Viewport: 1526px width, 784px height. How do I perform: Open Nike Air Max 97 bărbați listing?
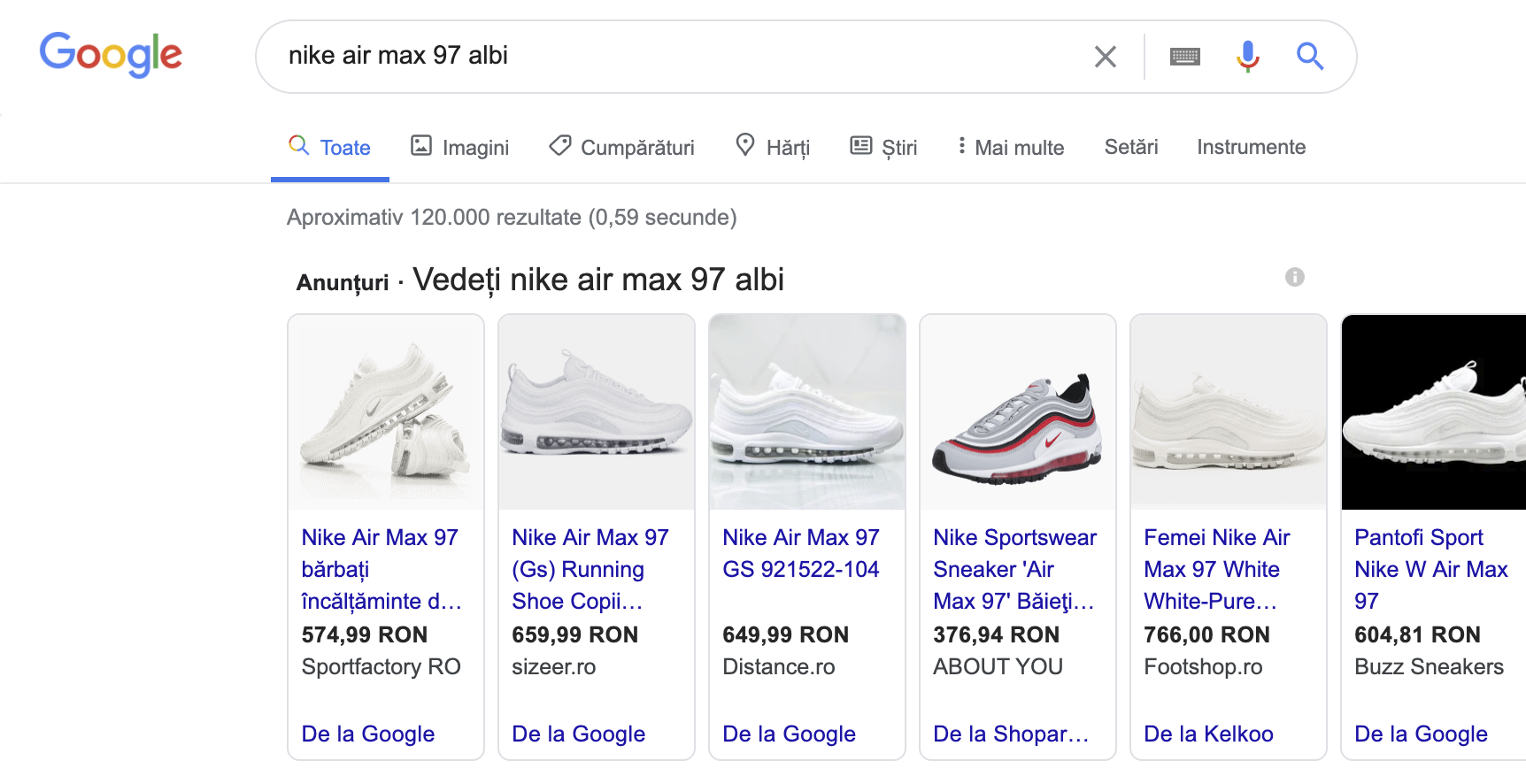point(381,569)
